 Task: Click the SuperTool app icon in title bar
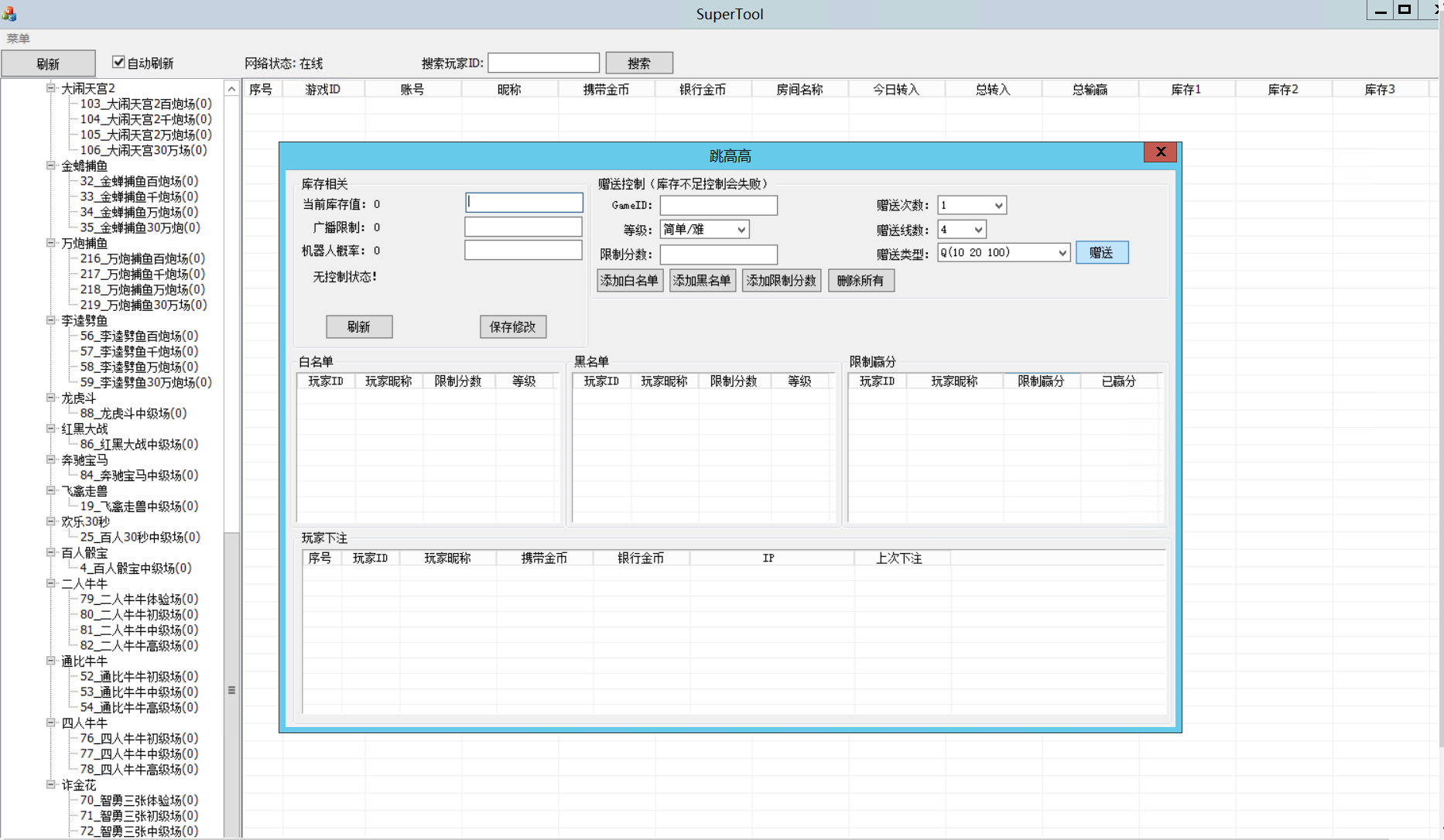(9, 13)
